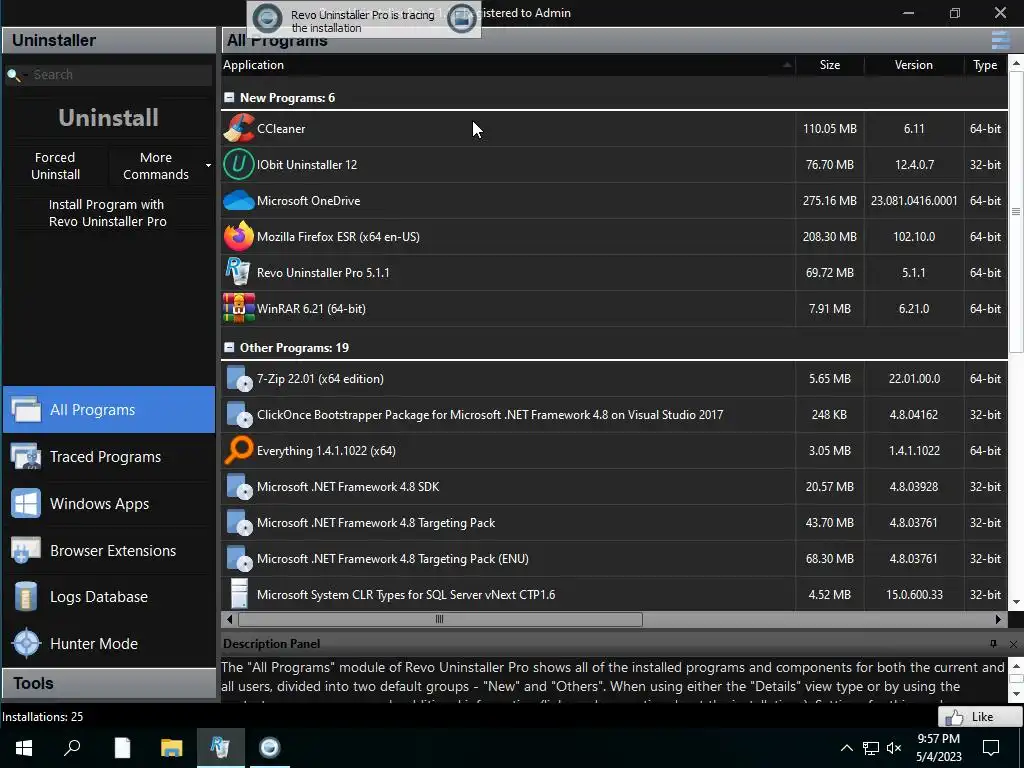
Task: Open the notification center icon
Action: point(991,748)
